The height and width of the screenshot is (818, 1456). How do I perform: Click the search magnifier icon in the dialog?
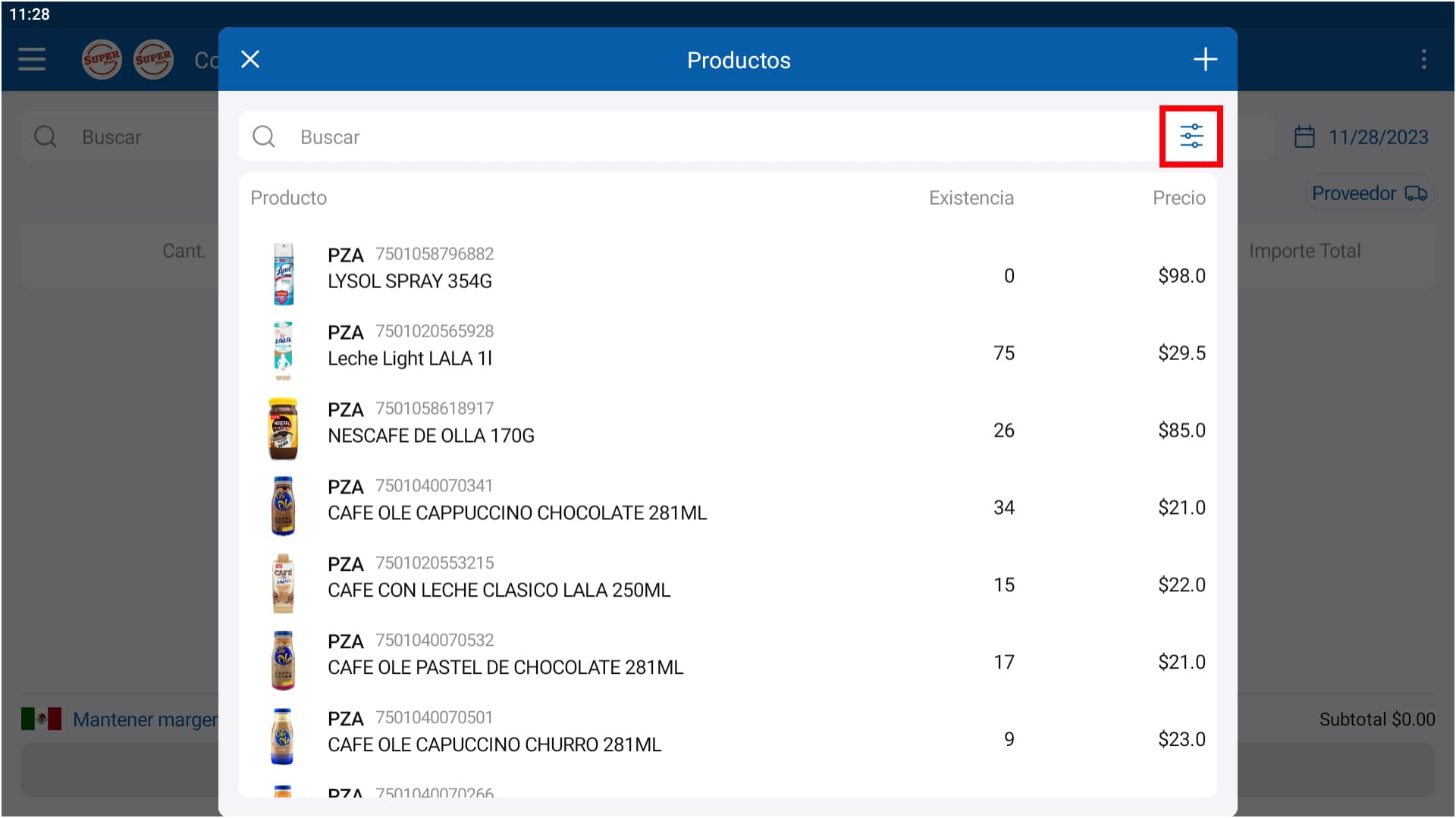click(263, 136)
